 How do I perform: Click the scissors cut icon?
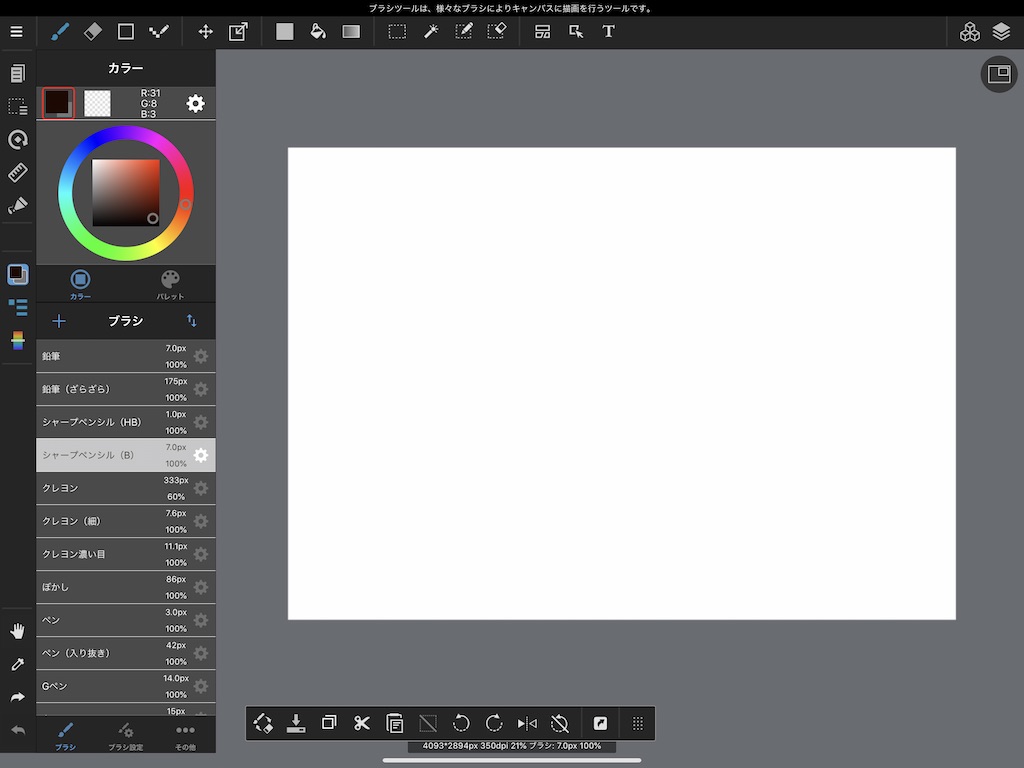point(362,723)
